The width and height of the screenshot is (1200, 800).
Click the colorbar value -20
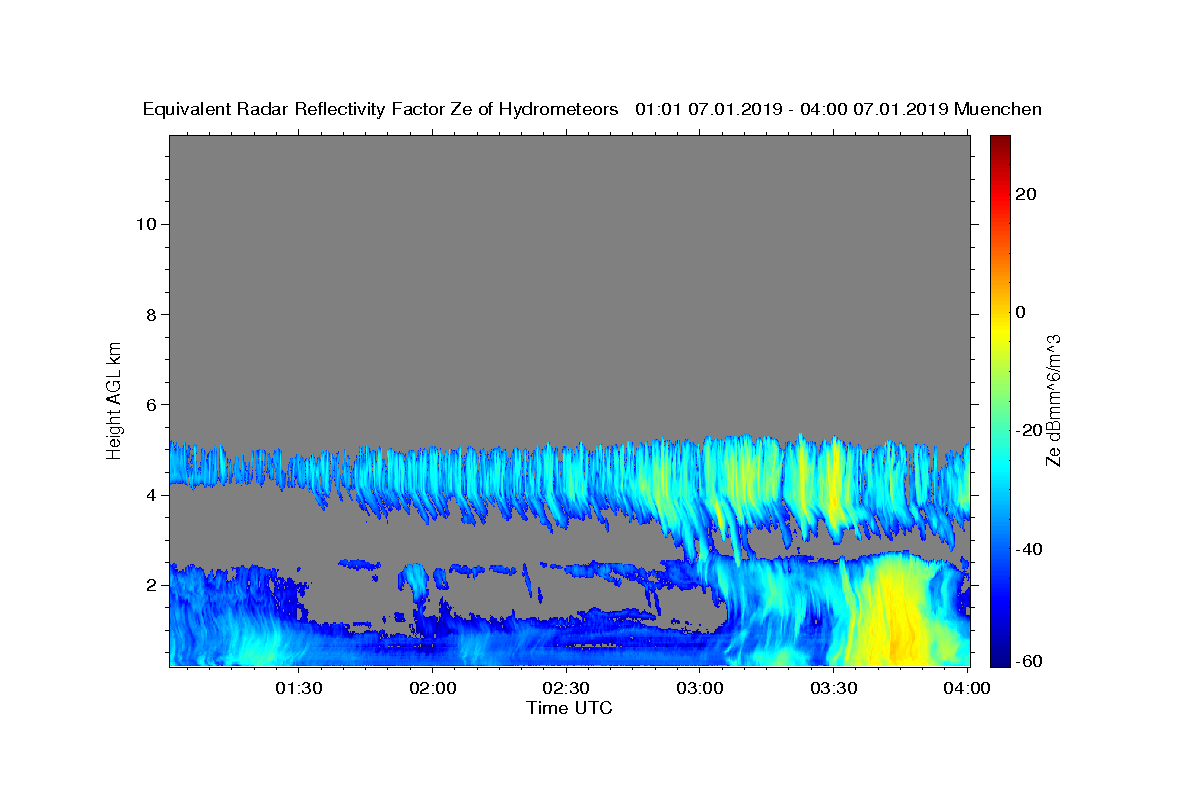(x=1029, y=430)
